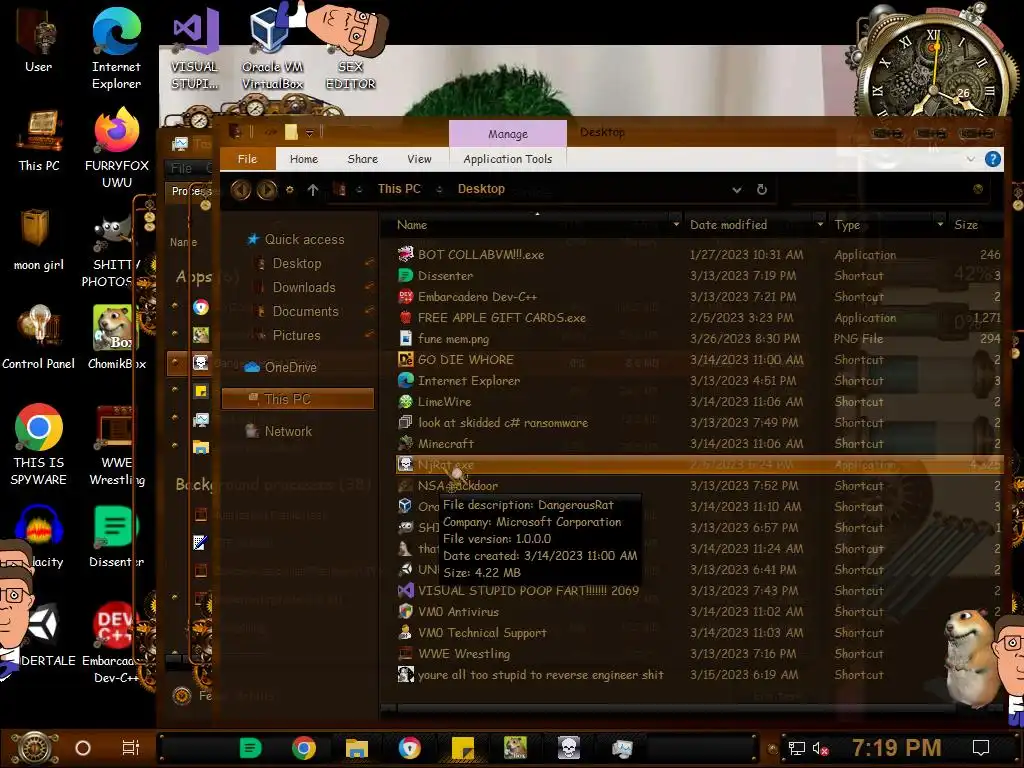The image size is (1024, 768).
Task: Open the VISUAL STUPI... desktop shortcut
Action: 195,49
